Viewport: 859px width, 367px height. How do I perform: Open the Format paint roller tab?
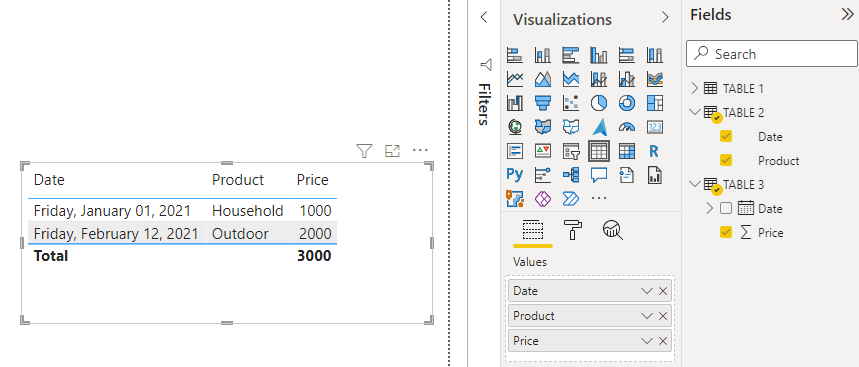click(x=573, y=231)
